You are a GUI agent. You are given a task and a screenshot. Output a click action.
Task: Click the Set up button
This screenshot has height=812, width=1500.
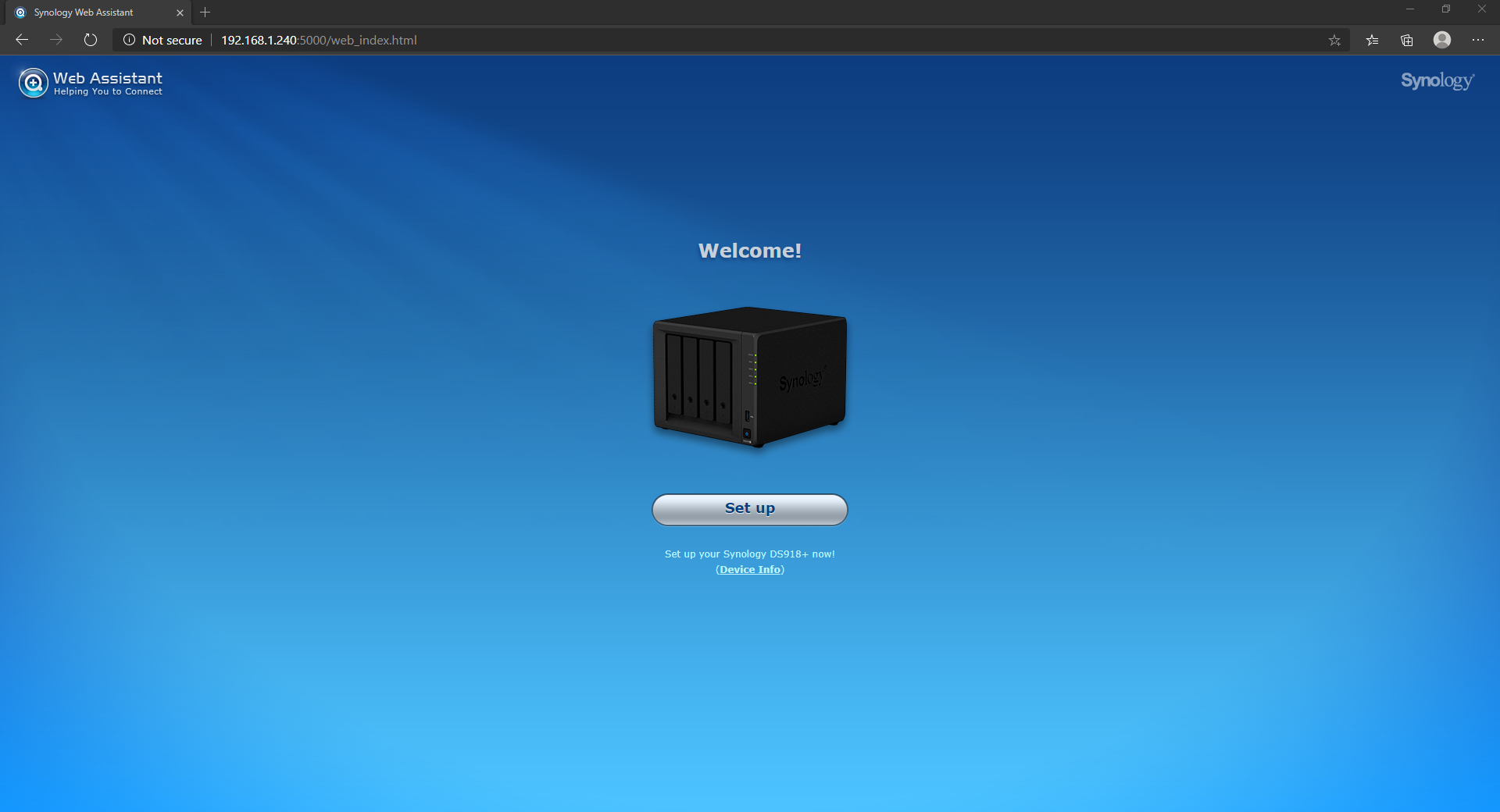[x=750, y=509]
